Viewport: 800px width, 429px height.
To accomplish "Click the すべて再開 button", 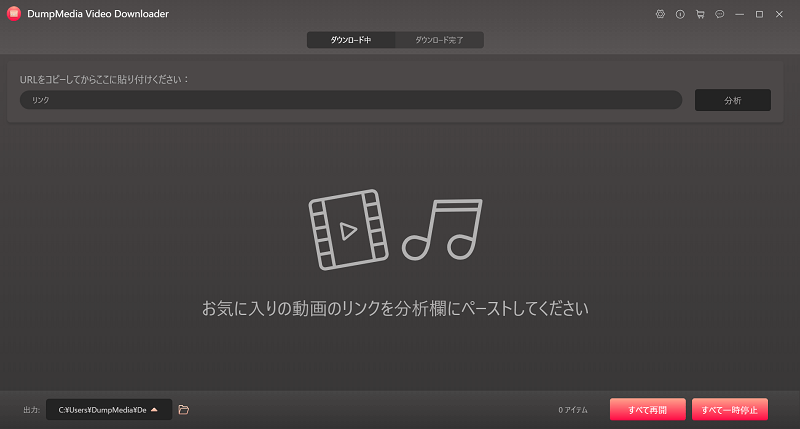I will 647,410.
